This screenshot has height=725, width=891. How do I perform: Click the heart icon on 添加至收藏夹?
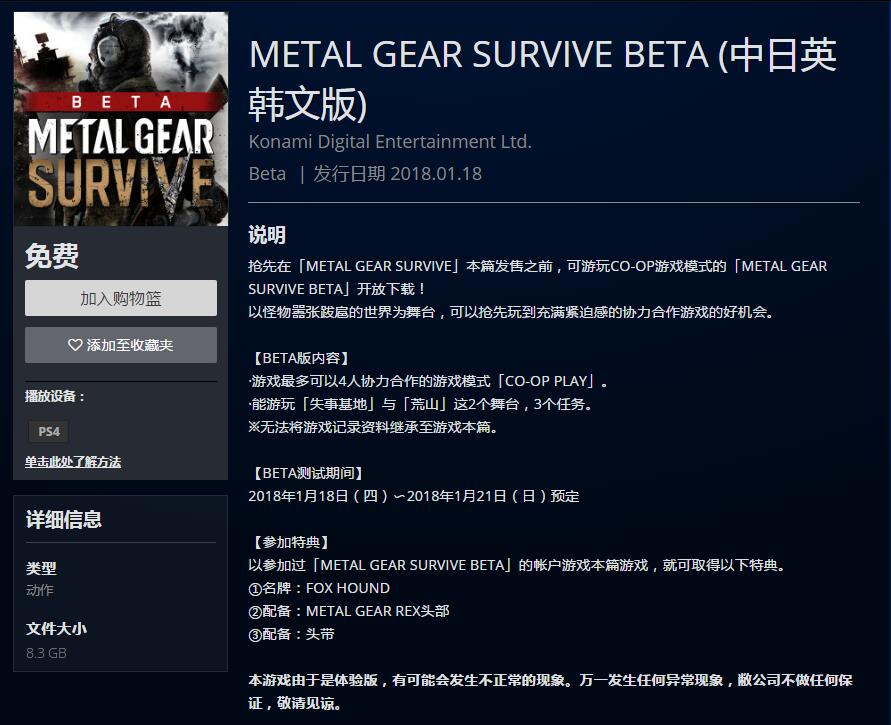point(75,345)
